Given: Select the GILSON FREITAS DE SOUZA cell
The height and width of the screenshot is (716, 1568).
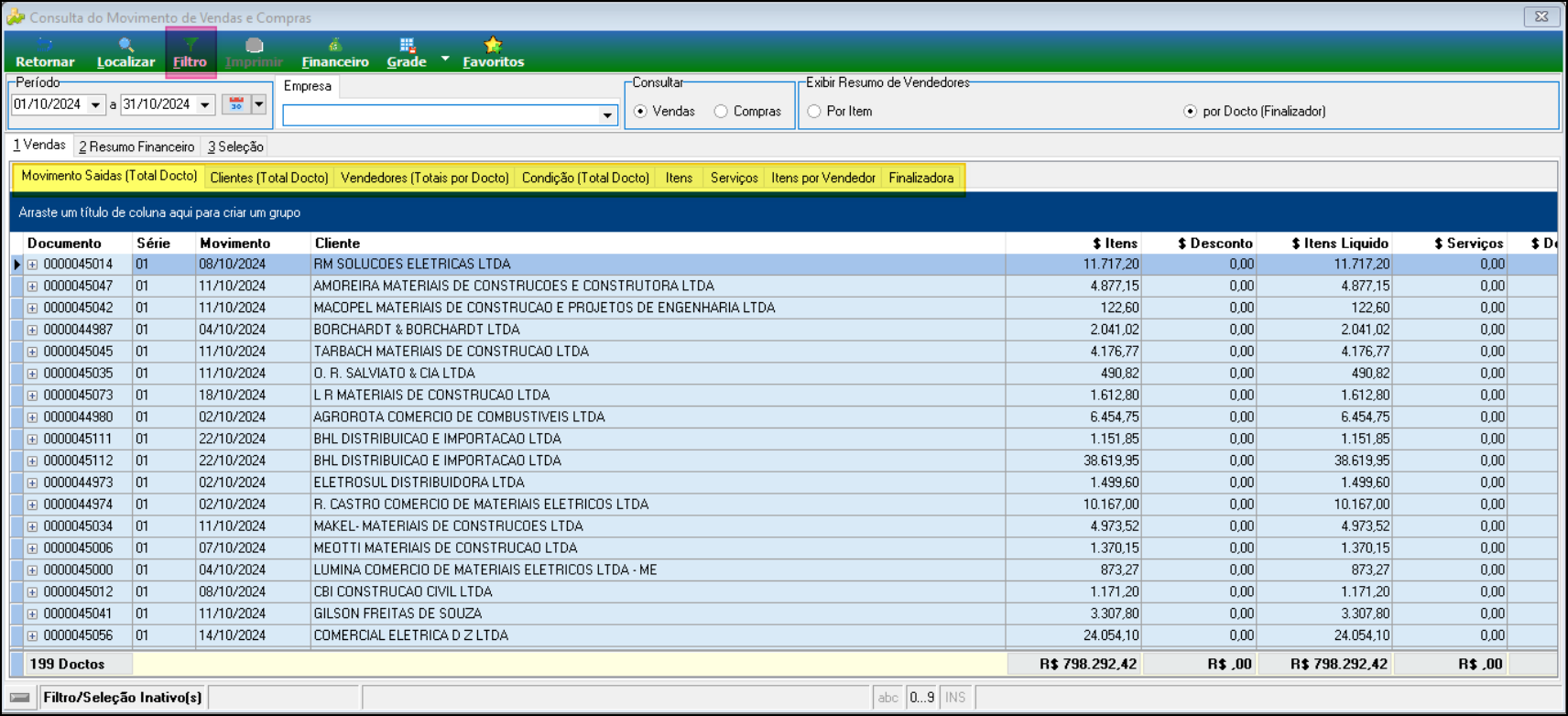Looking at the screenshot, I should 658,613.
